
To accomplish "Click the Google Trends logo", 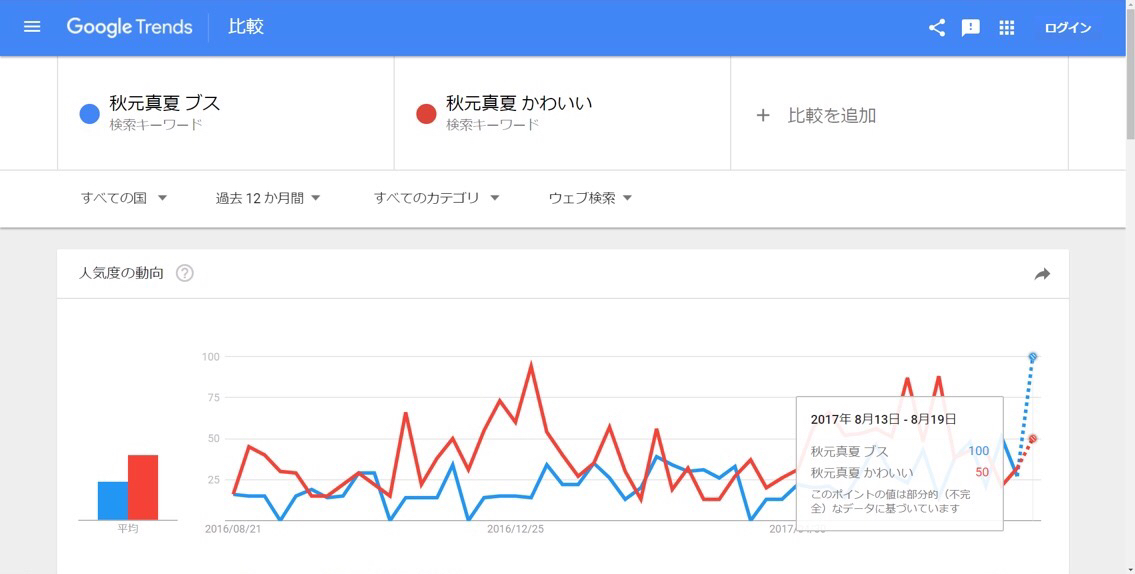I will pyautogui.click(x=129, y=27).
